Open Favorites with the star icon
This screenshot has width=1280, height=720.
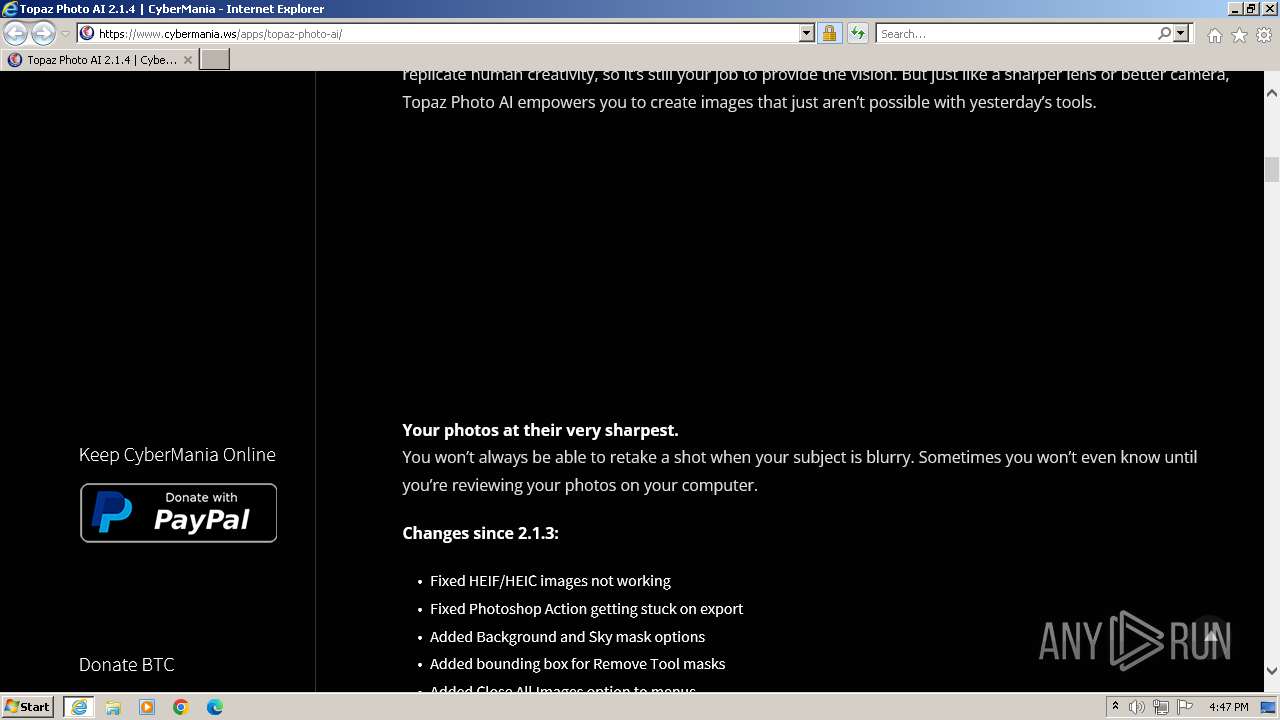(1239, 35)
